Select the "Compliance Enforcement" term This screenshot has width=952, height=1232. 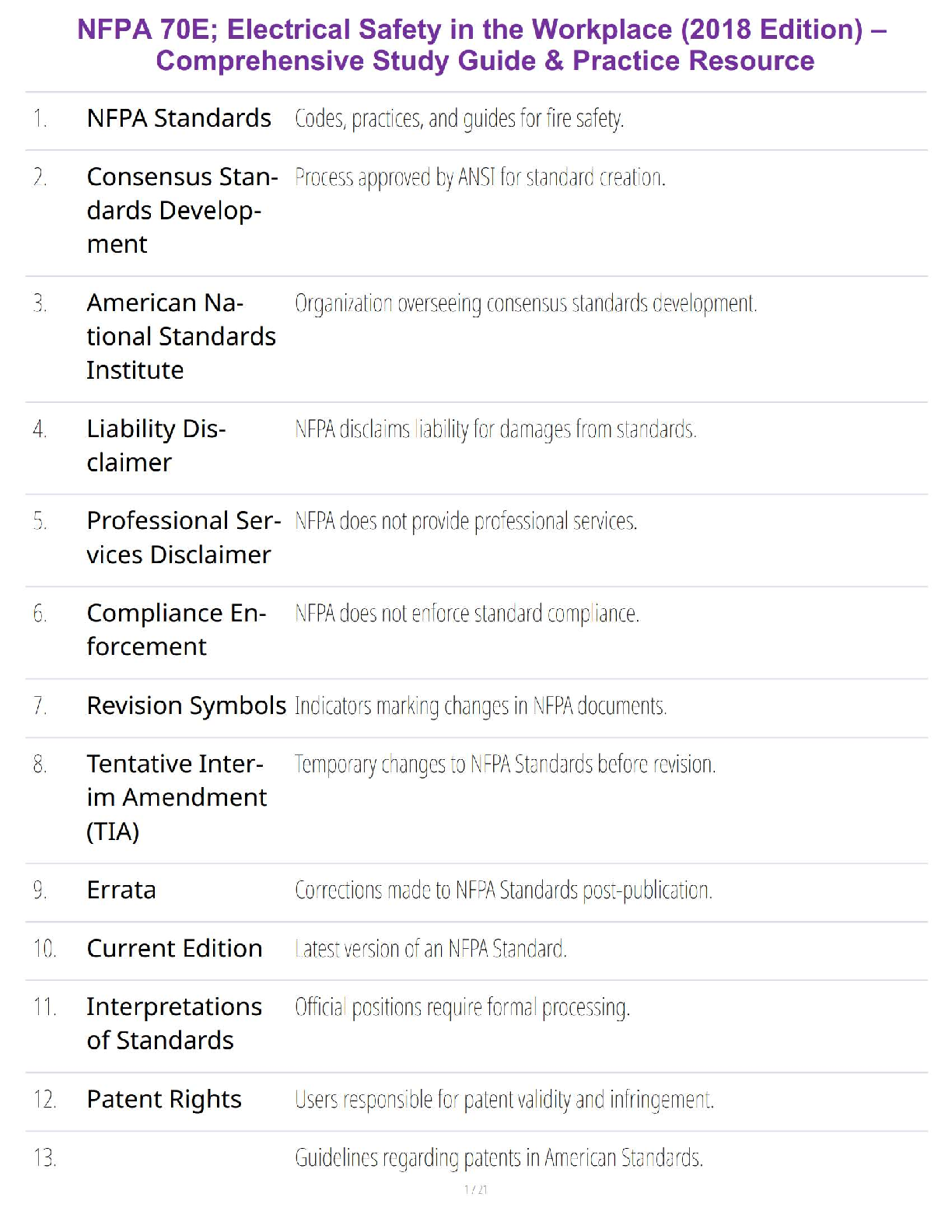(x=176, y=629)
